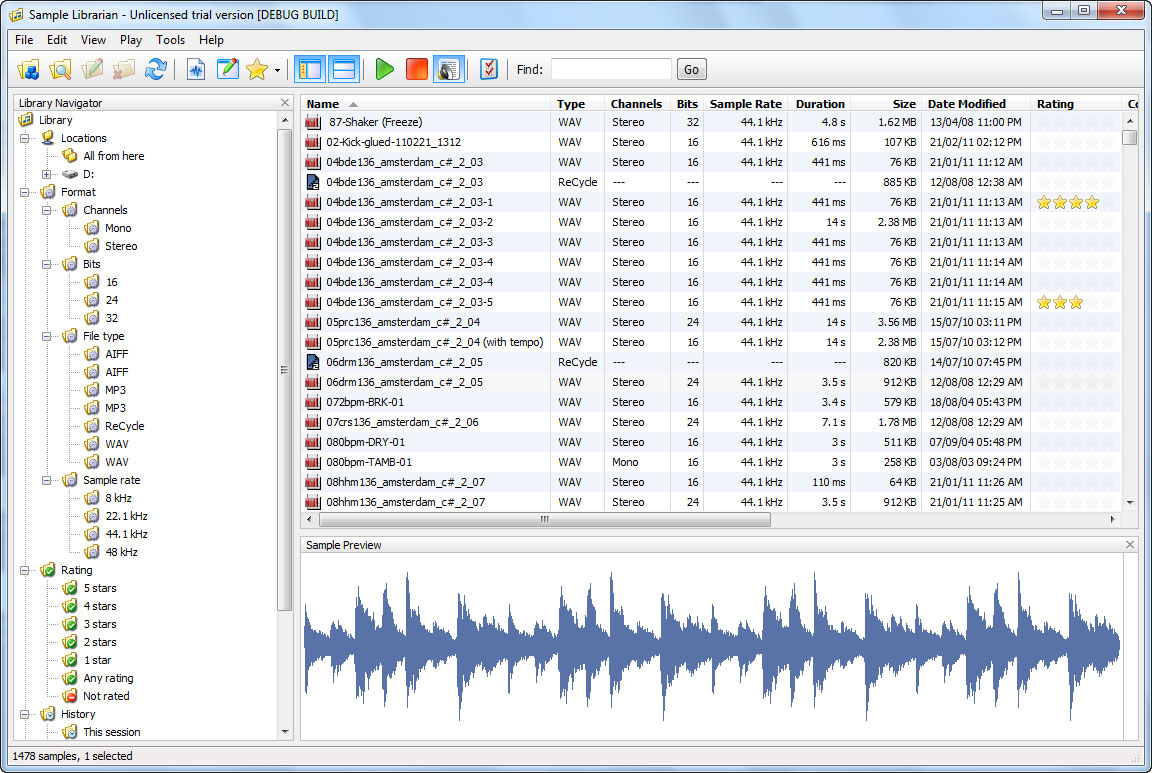Click the This session history icon
Screen dimensions: 1152x773
tap(70, 732)
